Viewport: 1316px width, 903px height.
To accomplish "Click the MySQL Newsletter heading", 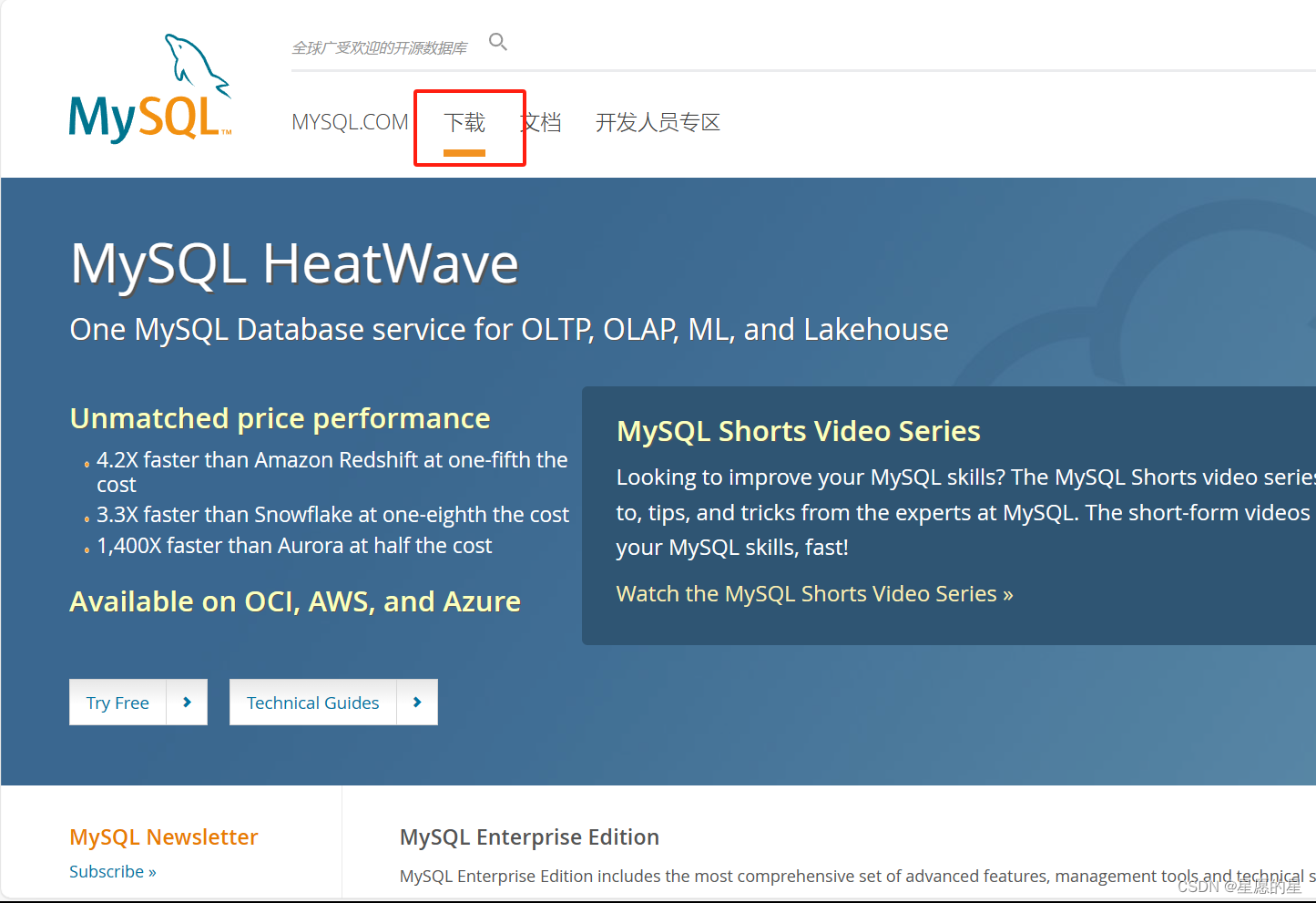I will pos(163,836).
